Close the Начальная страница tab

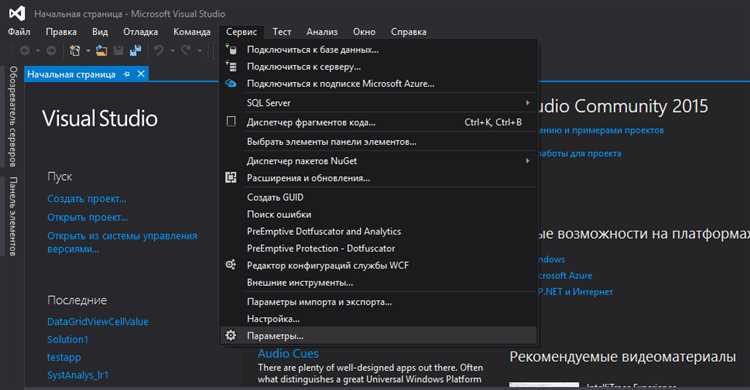(141, 74)
